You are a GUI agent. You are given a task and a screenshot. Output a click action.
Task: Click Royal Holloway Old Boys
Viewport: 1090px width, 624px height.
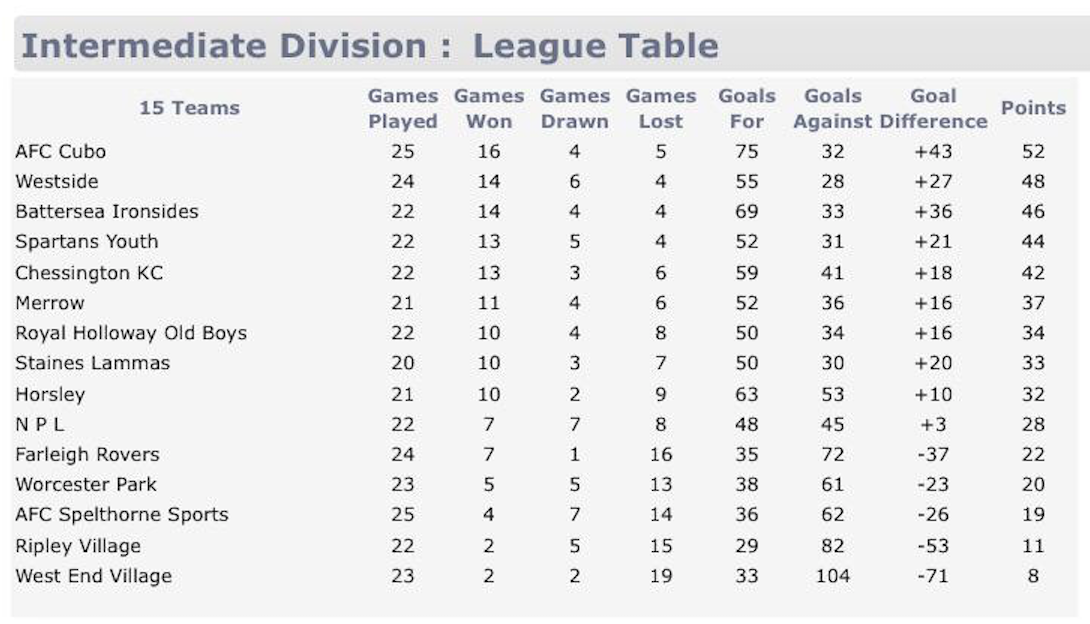131,333
